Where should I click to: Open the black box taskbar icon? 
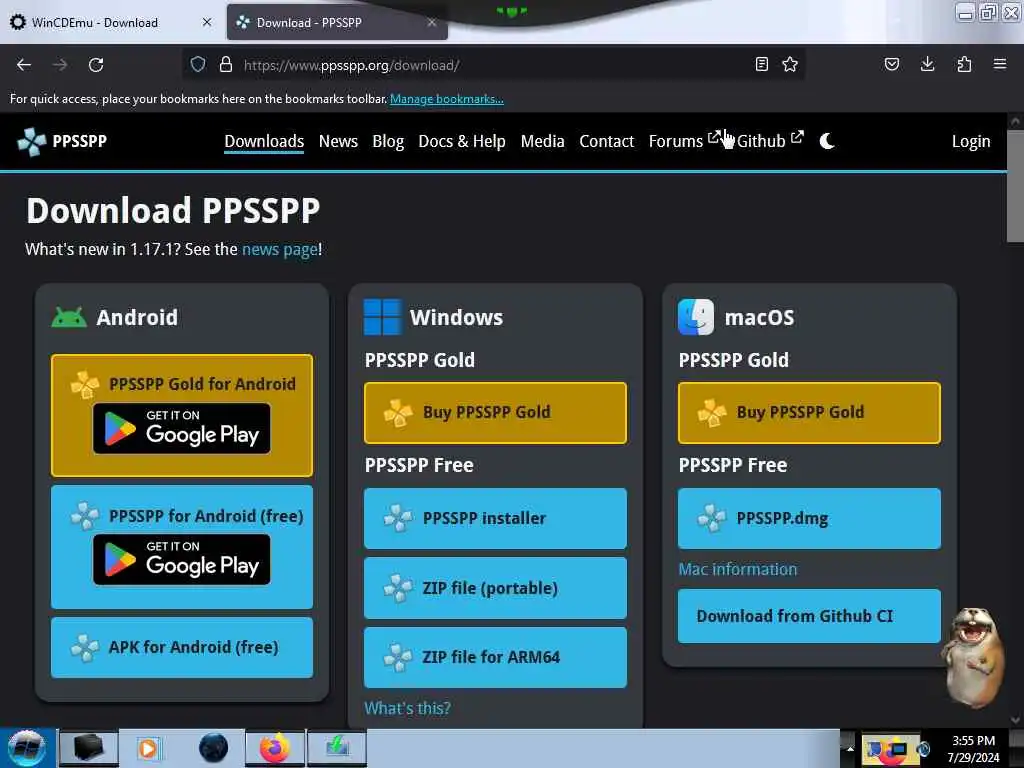(88, 748)
